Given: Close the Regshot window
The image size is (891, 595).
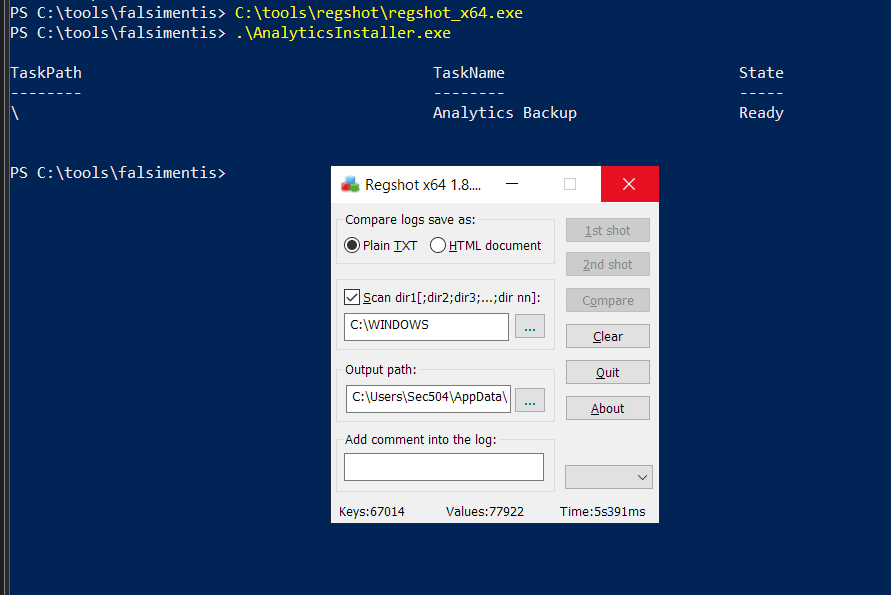Looking at the screenshot, I should point(630,184).
